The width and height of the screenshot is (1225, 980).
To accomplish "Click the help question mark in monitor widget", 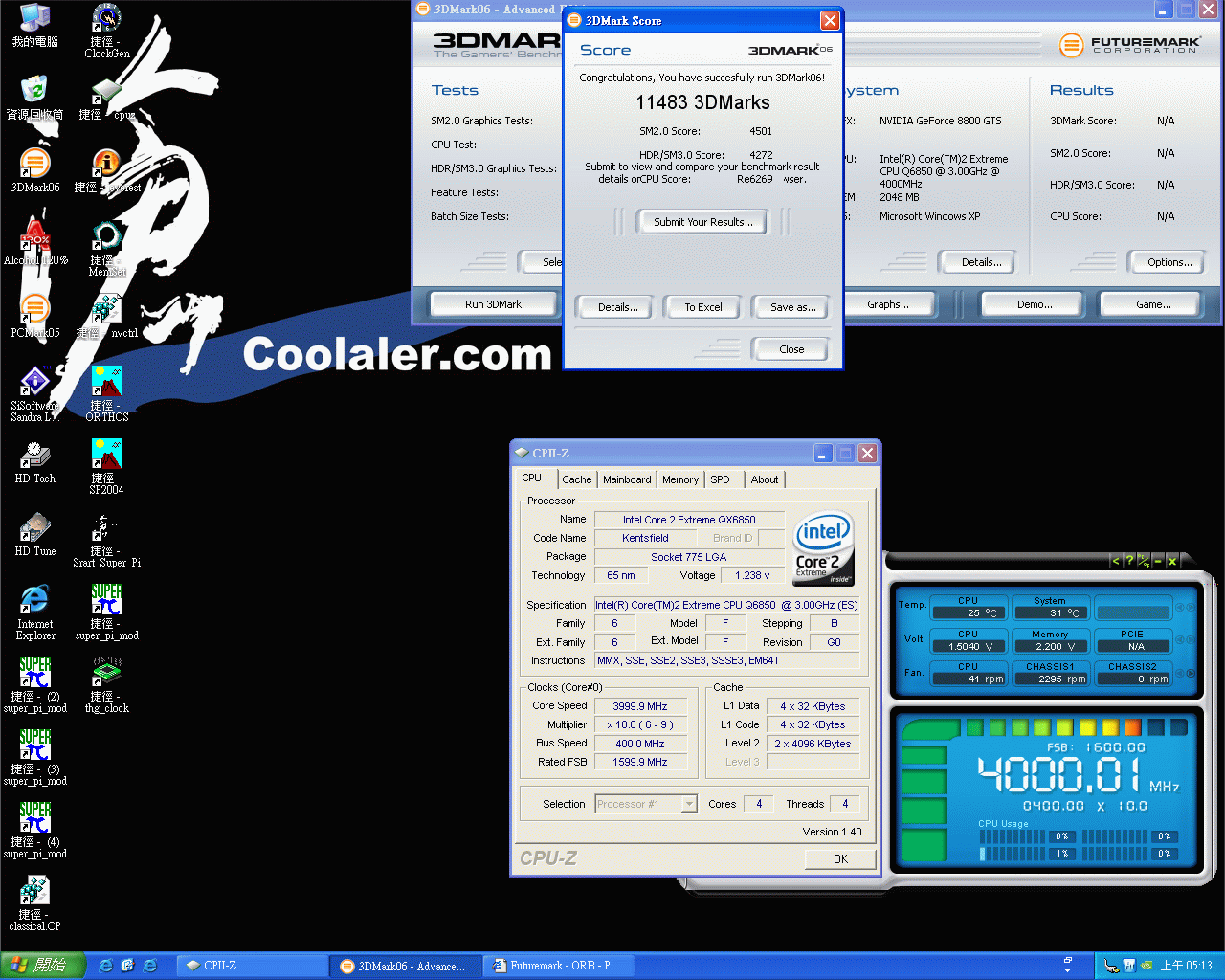I will tap(1129, 561).
